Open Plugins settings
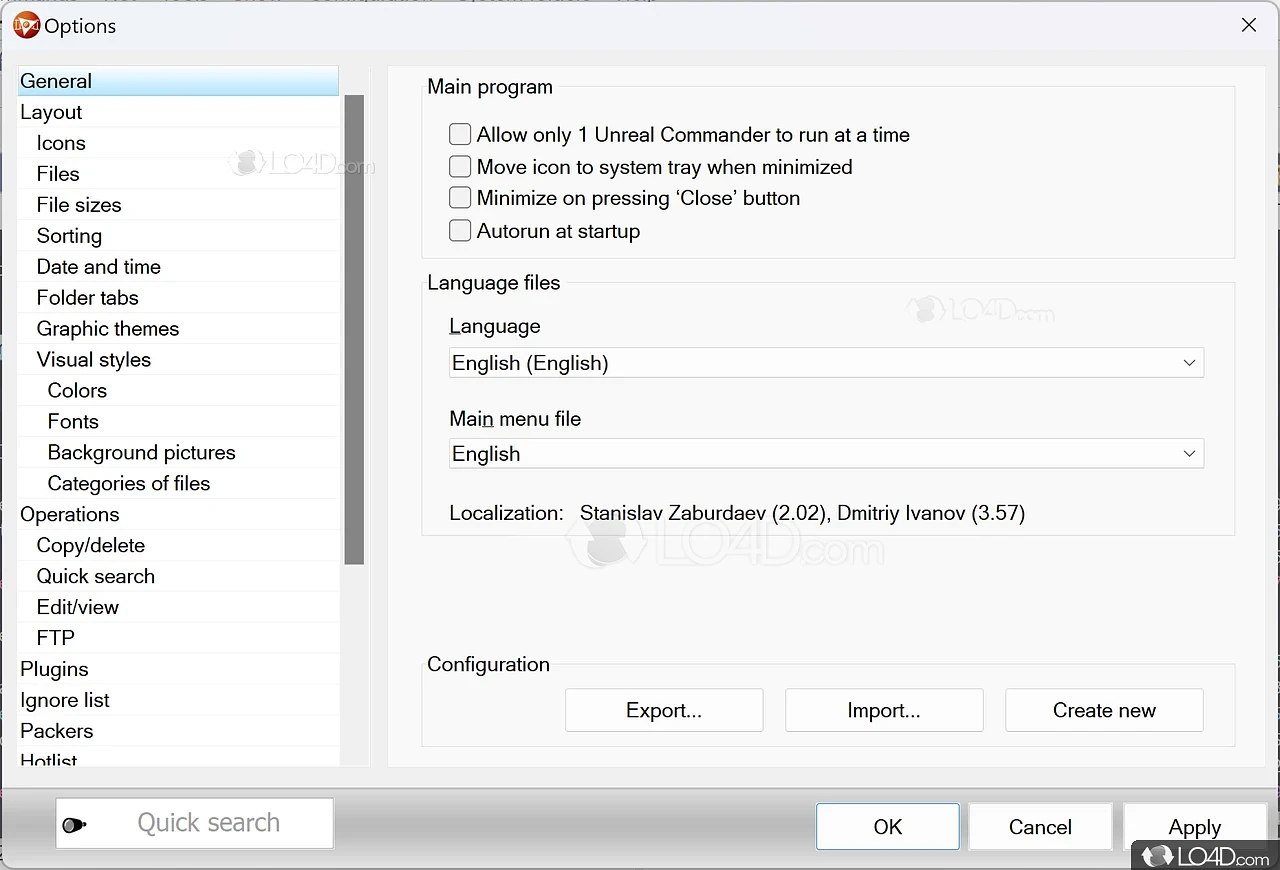This screenshot has width=1280, height=870. tap(178, 670)
